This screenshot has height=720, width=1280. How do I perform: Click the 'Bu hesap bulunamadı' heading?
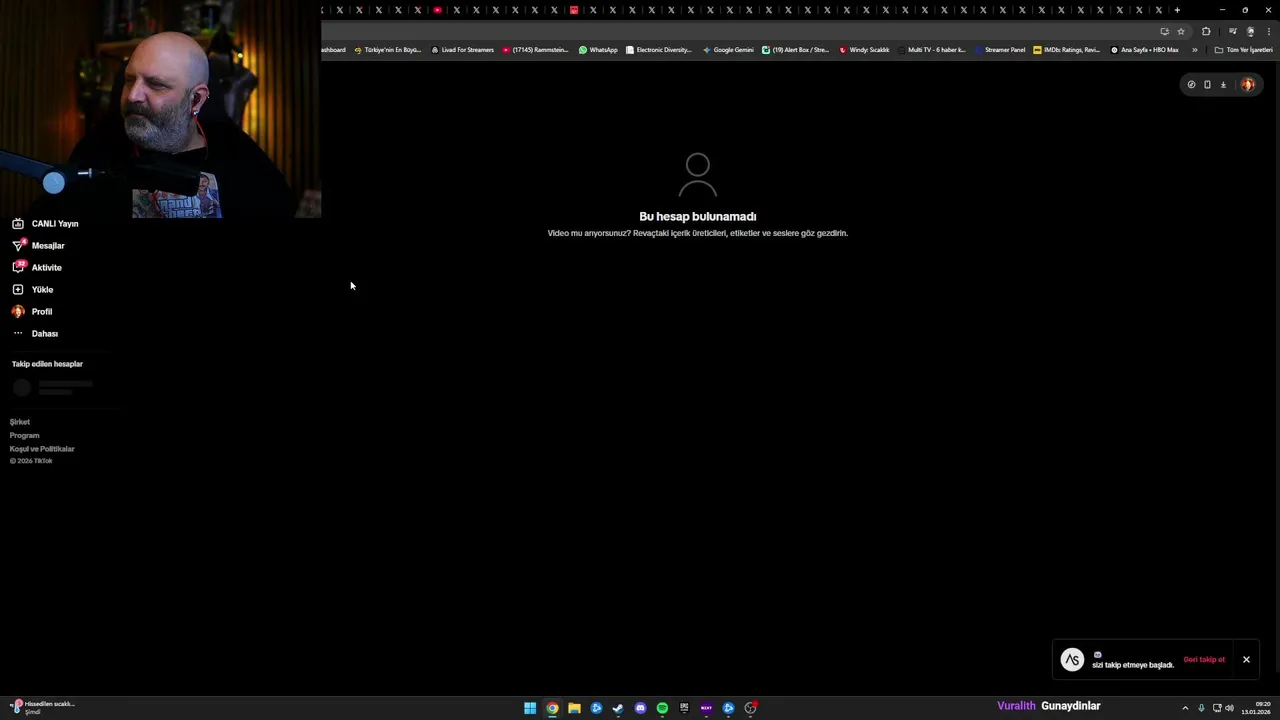click(698, 216)
